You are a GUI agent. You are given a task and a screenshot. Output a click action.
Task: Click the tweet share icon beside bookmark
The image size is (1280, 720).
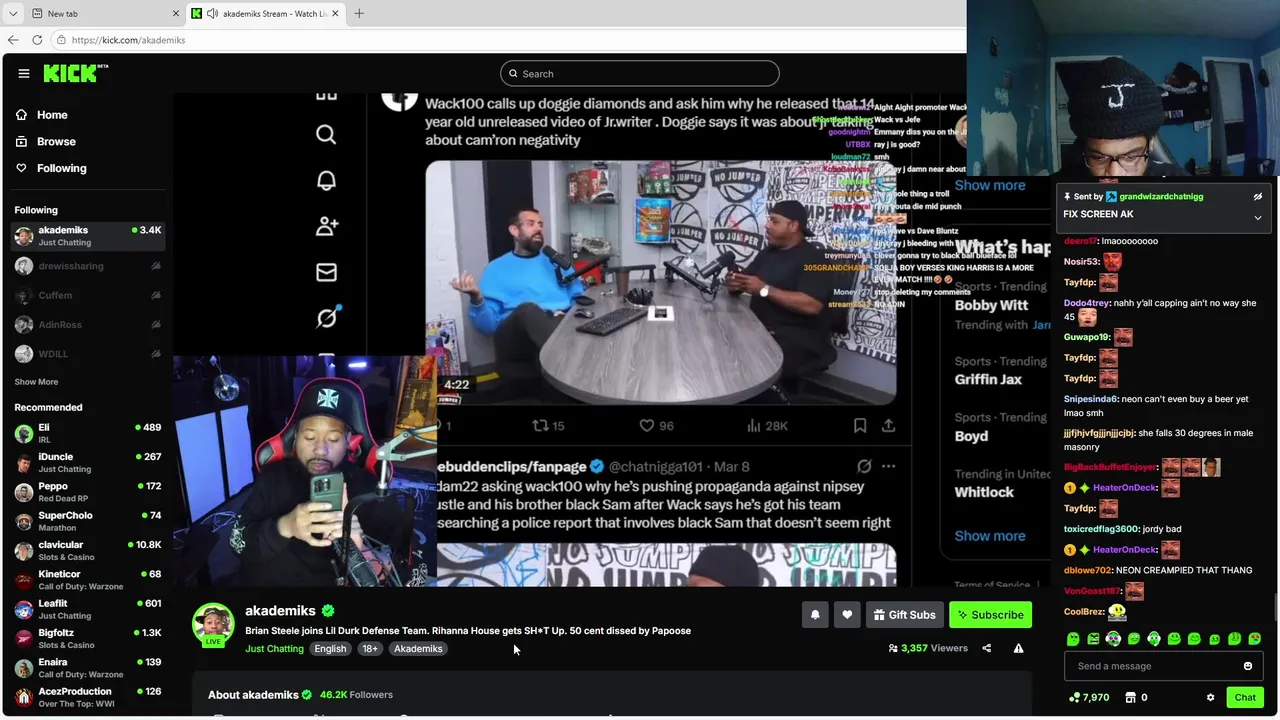pos(888,425)
